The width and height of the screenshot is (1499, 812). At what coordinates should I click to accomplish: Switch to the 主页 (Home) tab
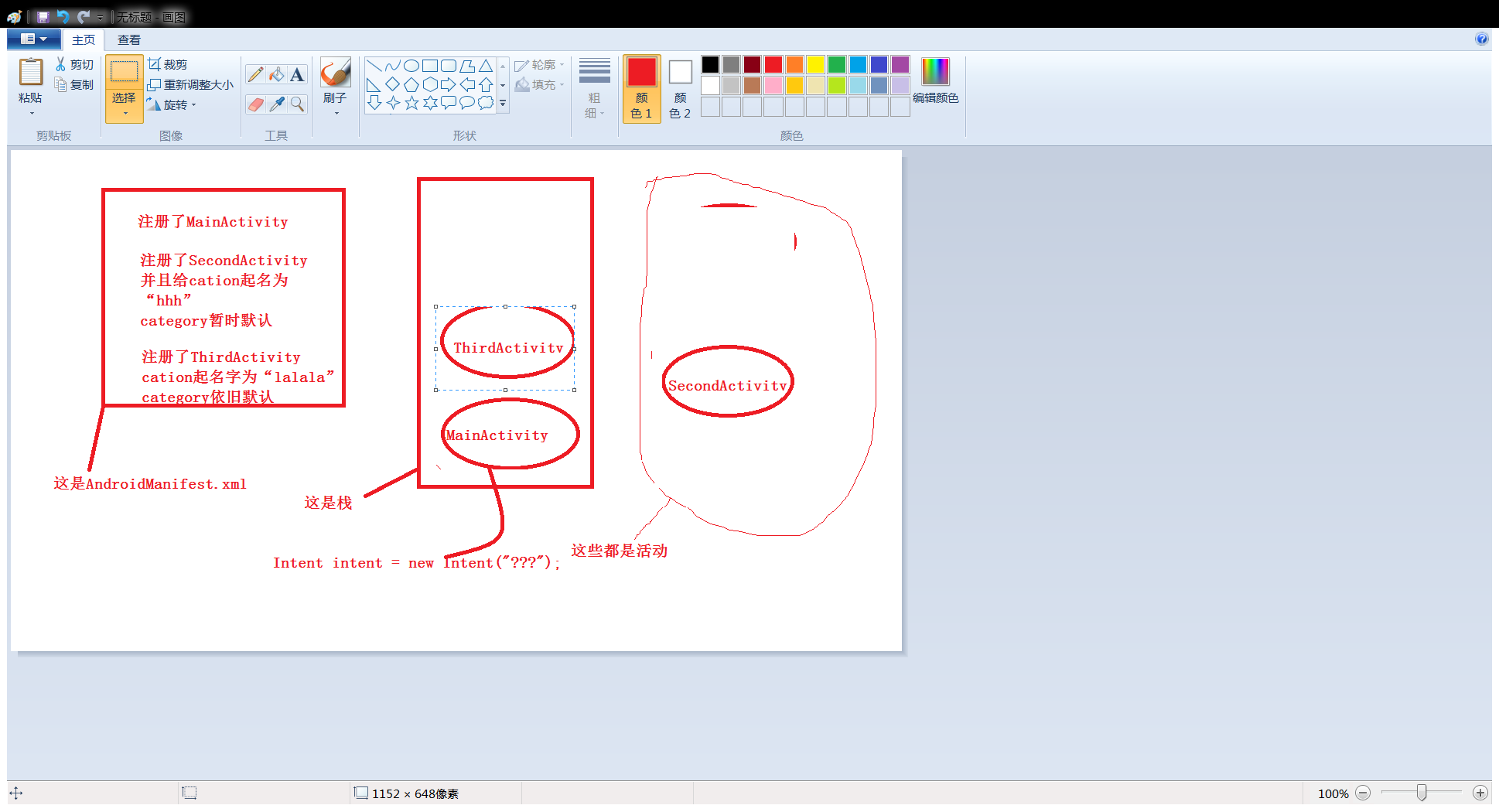pos(84,39)
